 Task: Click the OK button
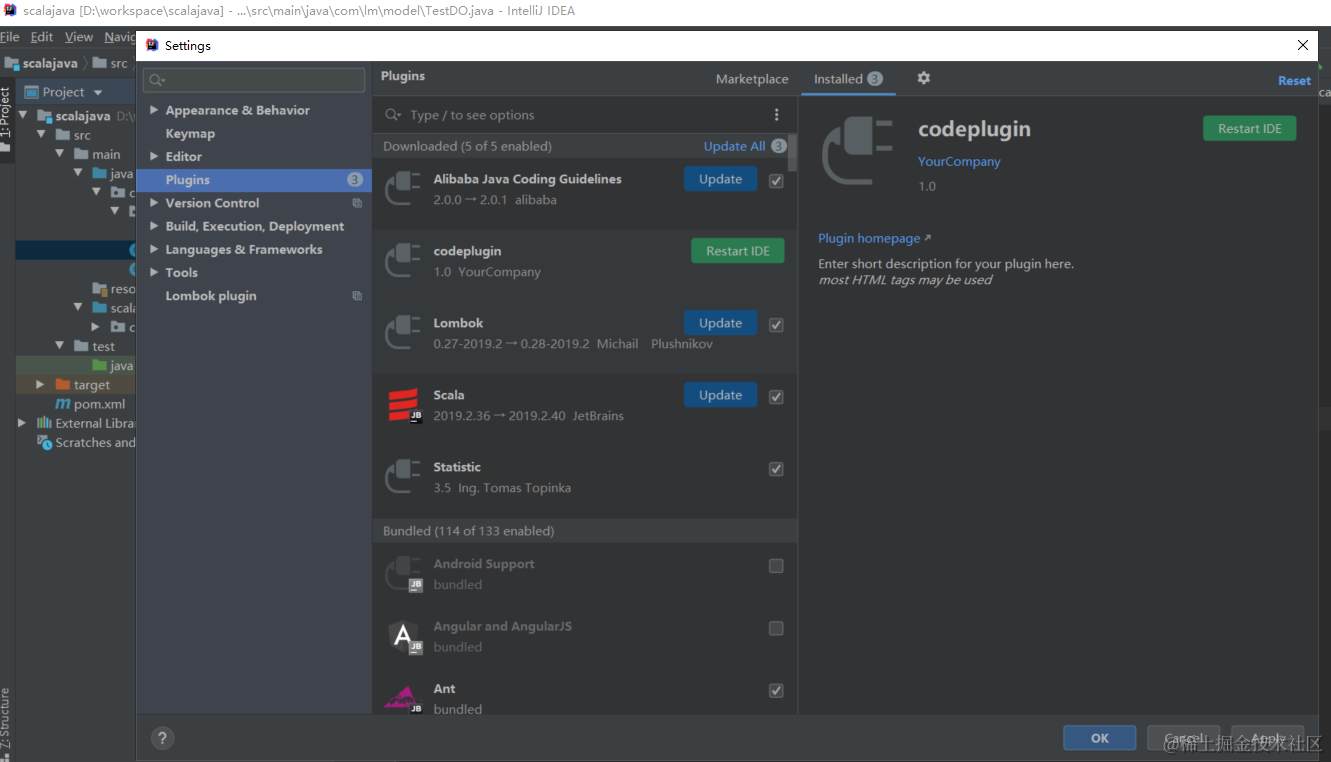coord(1099,738)
